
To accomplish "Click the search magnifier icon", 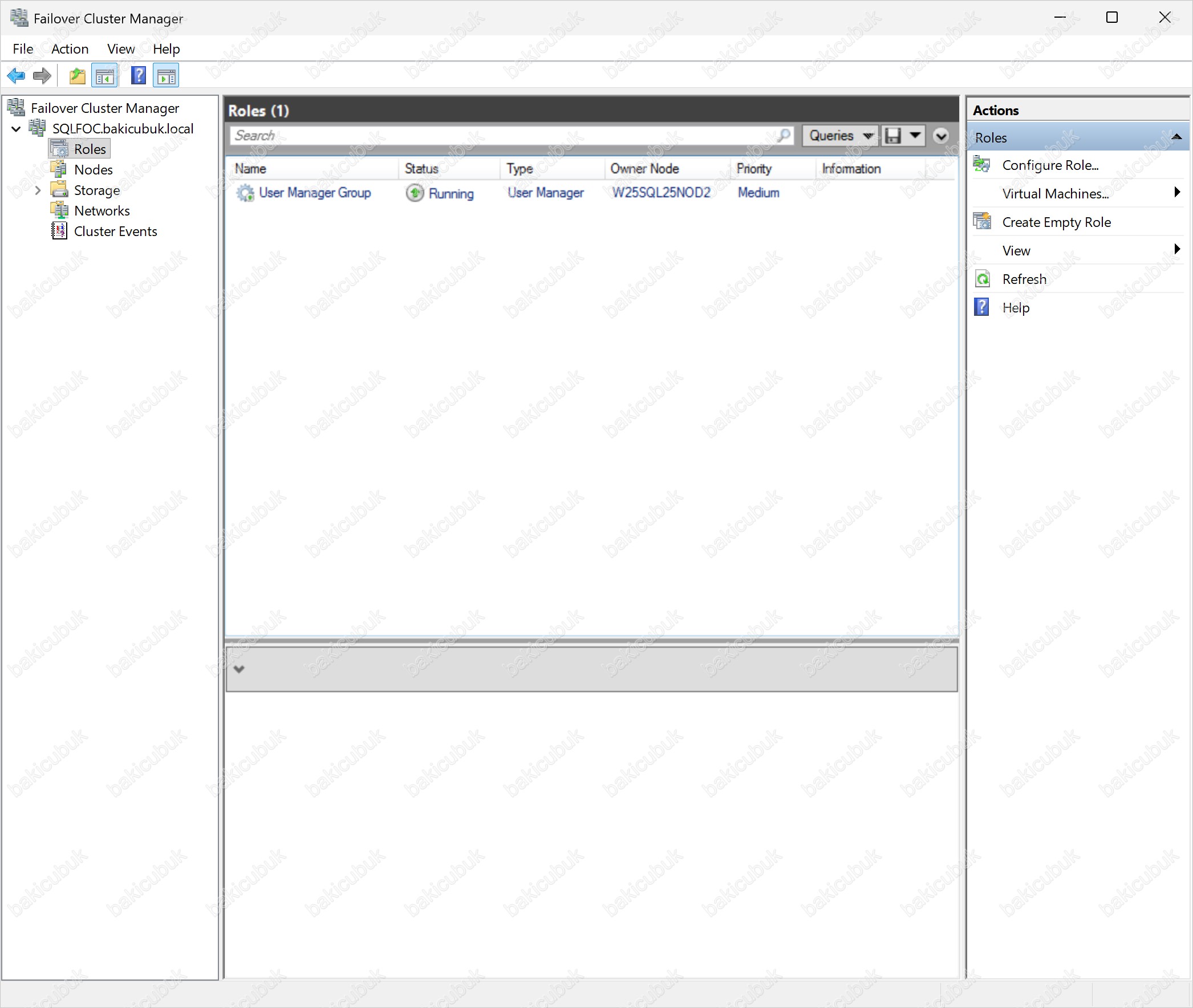I will coord(784,136).
